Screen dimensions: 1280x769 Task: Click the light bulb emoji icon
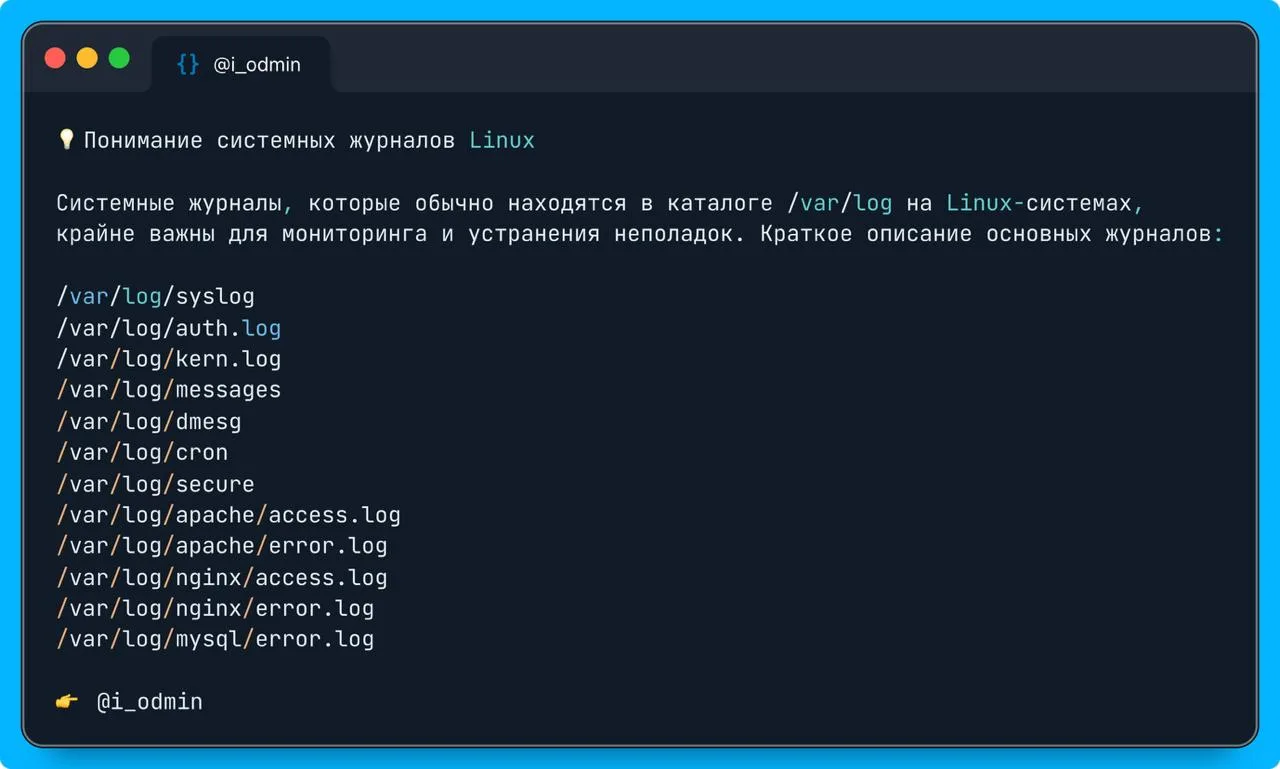pos(66,139)
